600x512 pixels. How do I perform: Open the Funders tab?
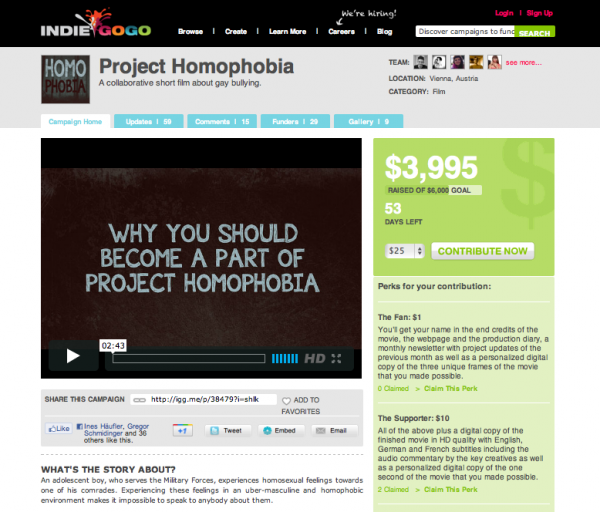295,121
